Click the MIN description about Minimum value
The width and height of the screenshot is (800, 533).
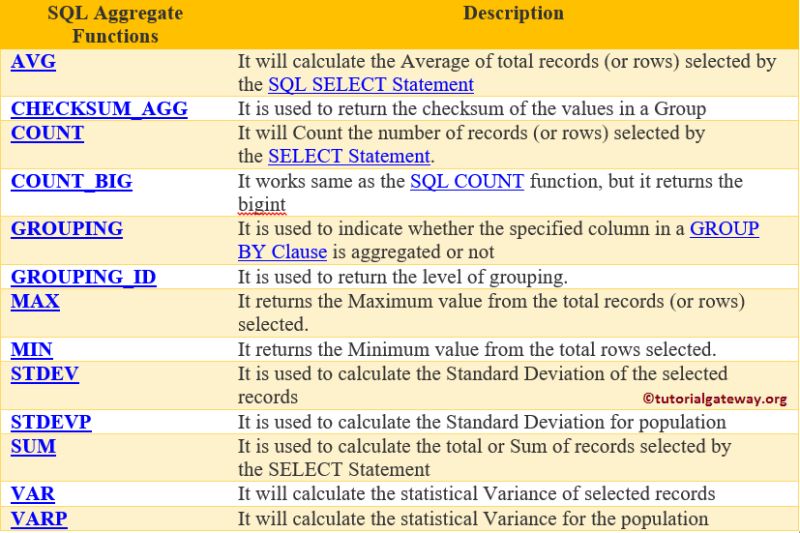[477, 349]
